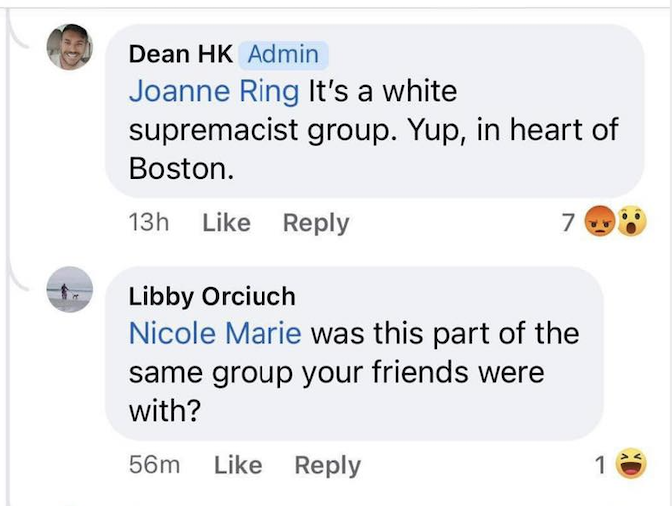Open Libby Orciuch's profile name link
The height and width of the screenshot is (506, 672).
click(212, 296)
